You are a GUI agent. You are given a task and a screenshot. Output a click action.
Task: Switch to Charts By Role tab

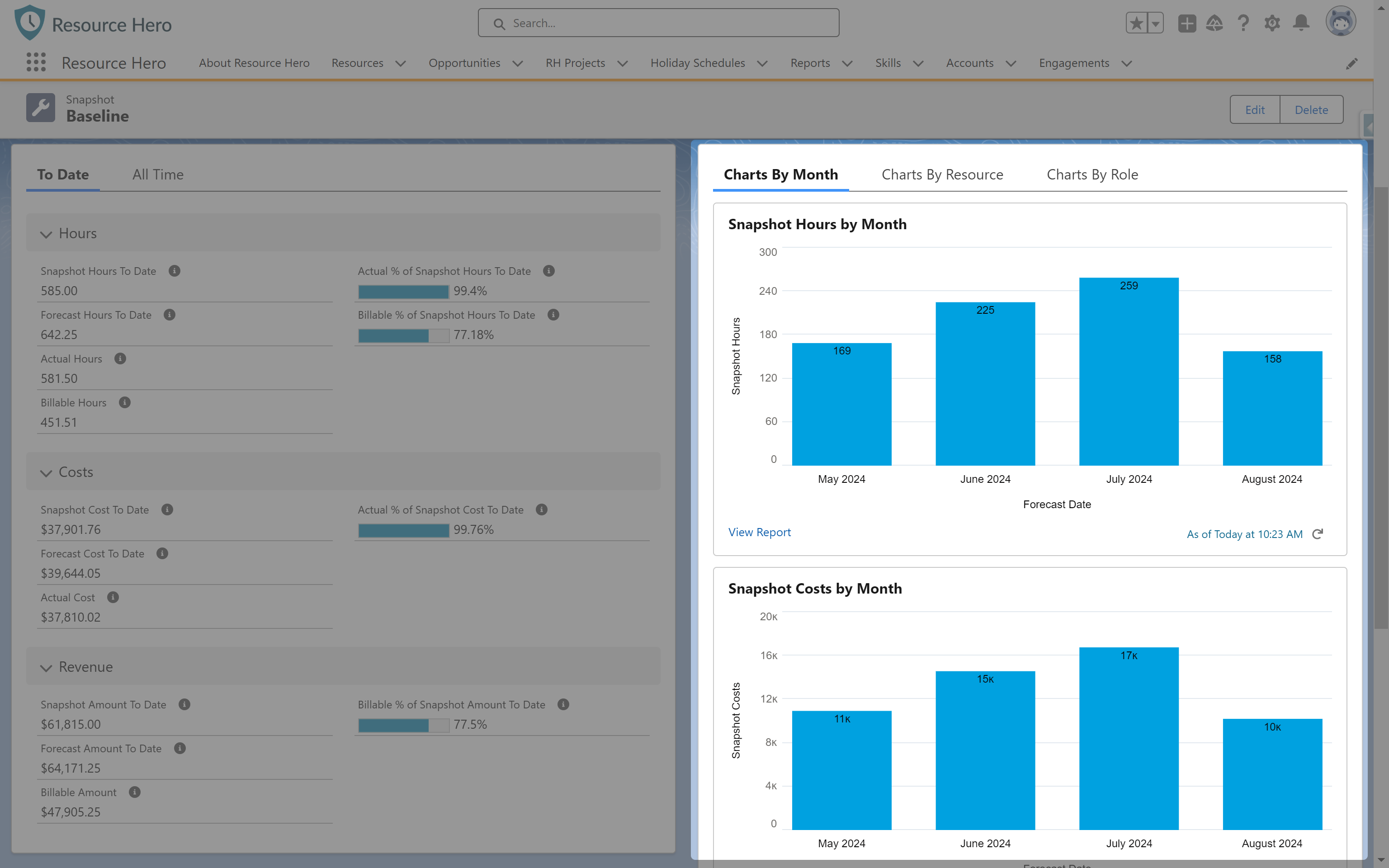(1092, 175)
